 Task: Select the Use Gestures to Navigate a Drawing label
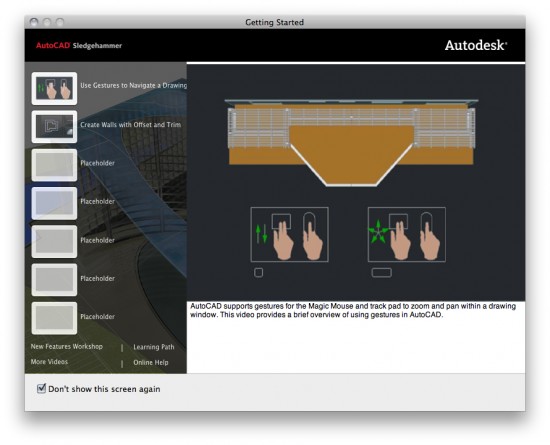[133, 85]
